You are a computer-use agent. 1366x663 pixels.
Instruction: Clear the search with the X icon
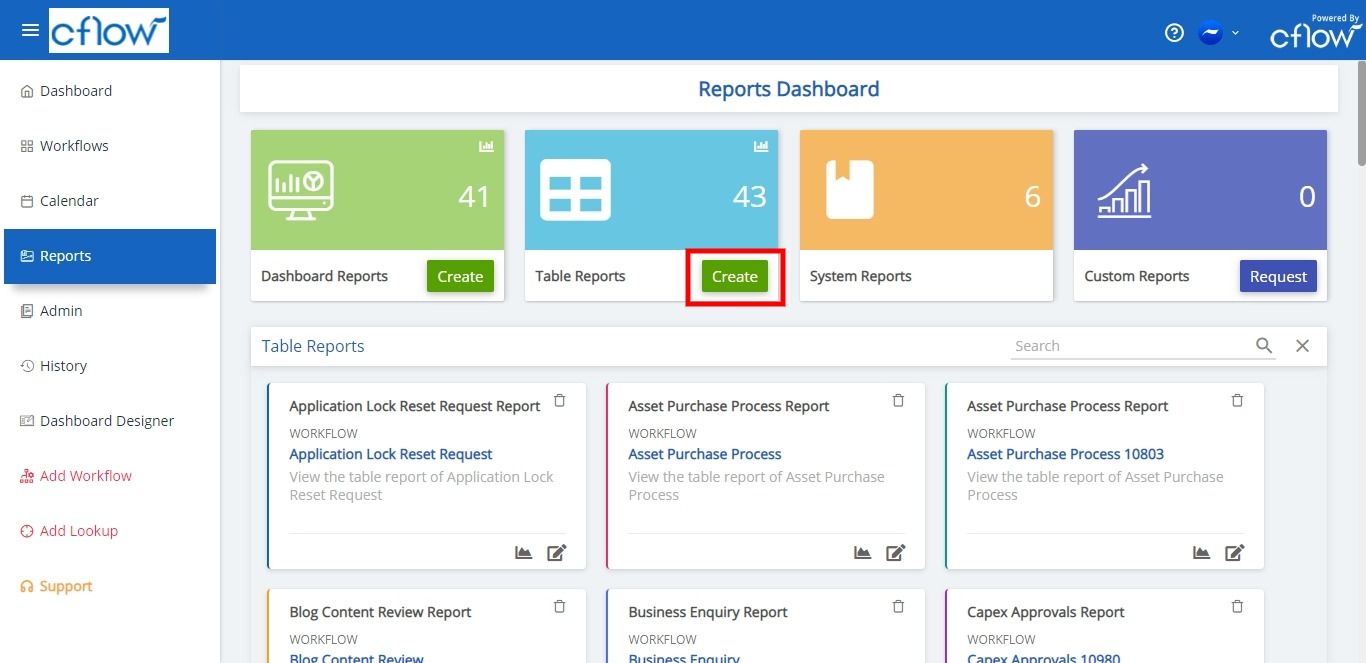coord(1302,345)
